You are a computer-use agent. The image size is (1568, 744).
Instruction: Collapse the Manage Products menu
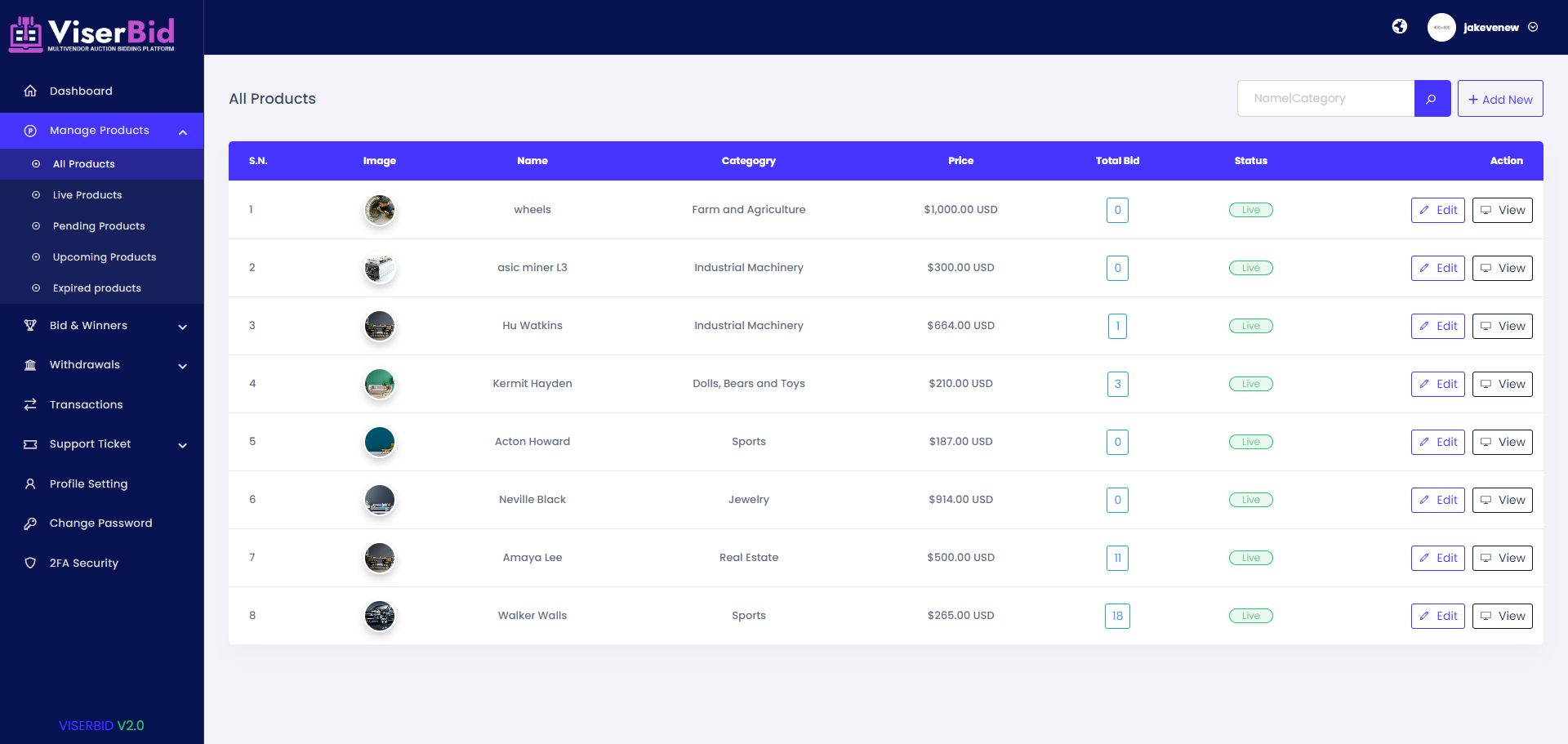click(101, 131)
